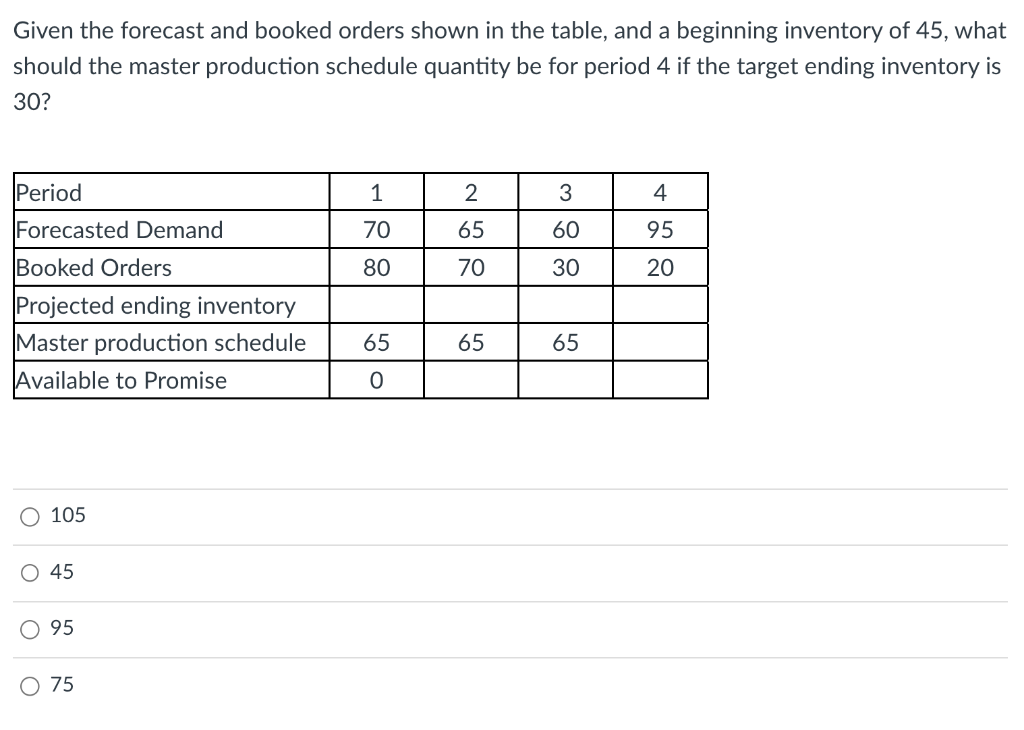
Task: Click the answer option labeled 75
Action: pyautogui.click(x=64, y=685)
